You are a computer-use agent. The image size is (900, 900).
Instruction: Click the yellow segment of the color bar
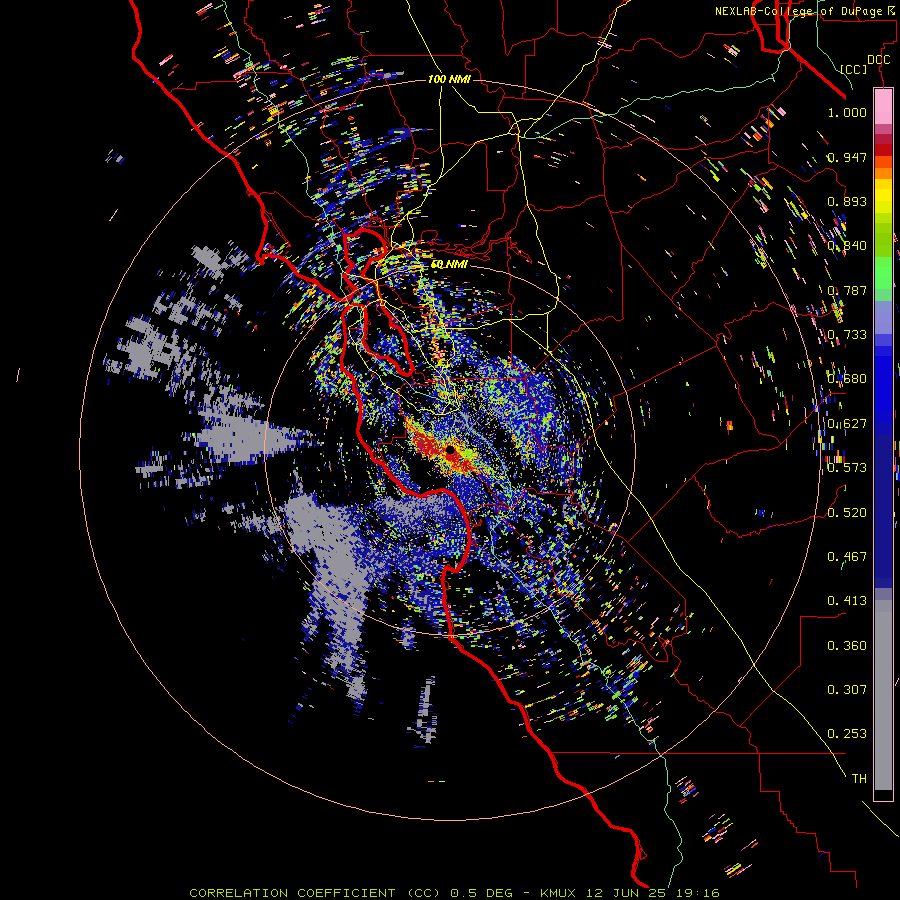point(883,196)
